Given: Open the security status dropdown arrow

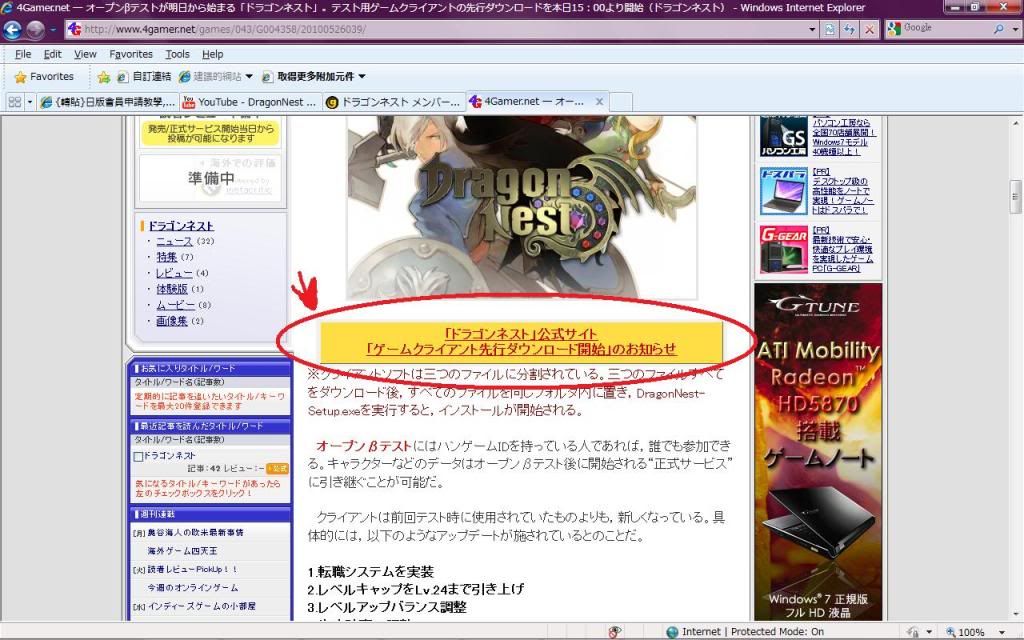Looking at the screenshot, I should pos(929,632).
